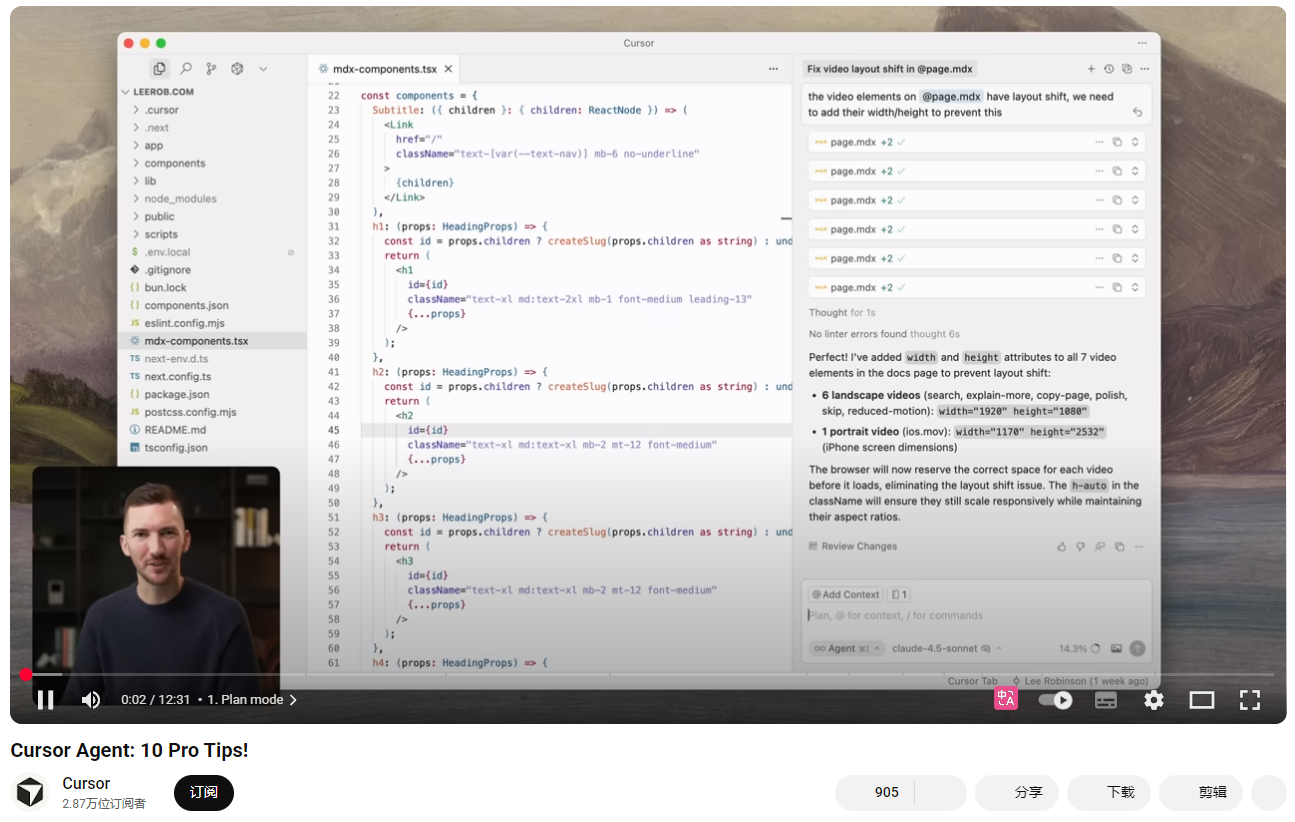
Task: Click the pink translate captions icon
Action: click(x=1005, y=700)
